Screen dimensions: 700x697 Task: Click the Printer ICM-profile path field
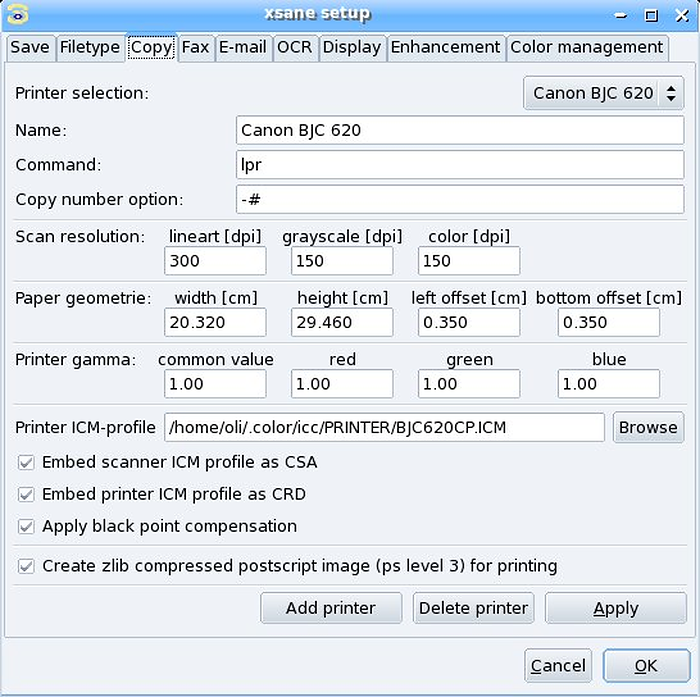384,428
